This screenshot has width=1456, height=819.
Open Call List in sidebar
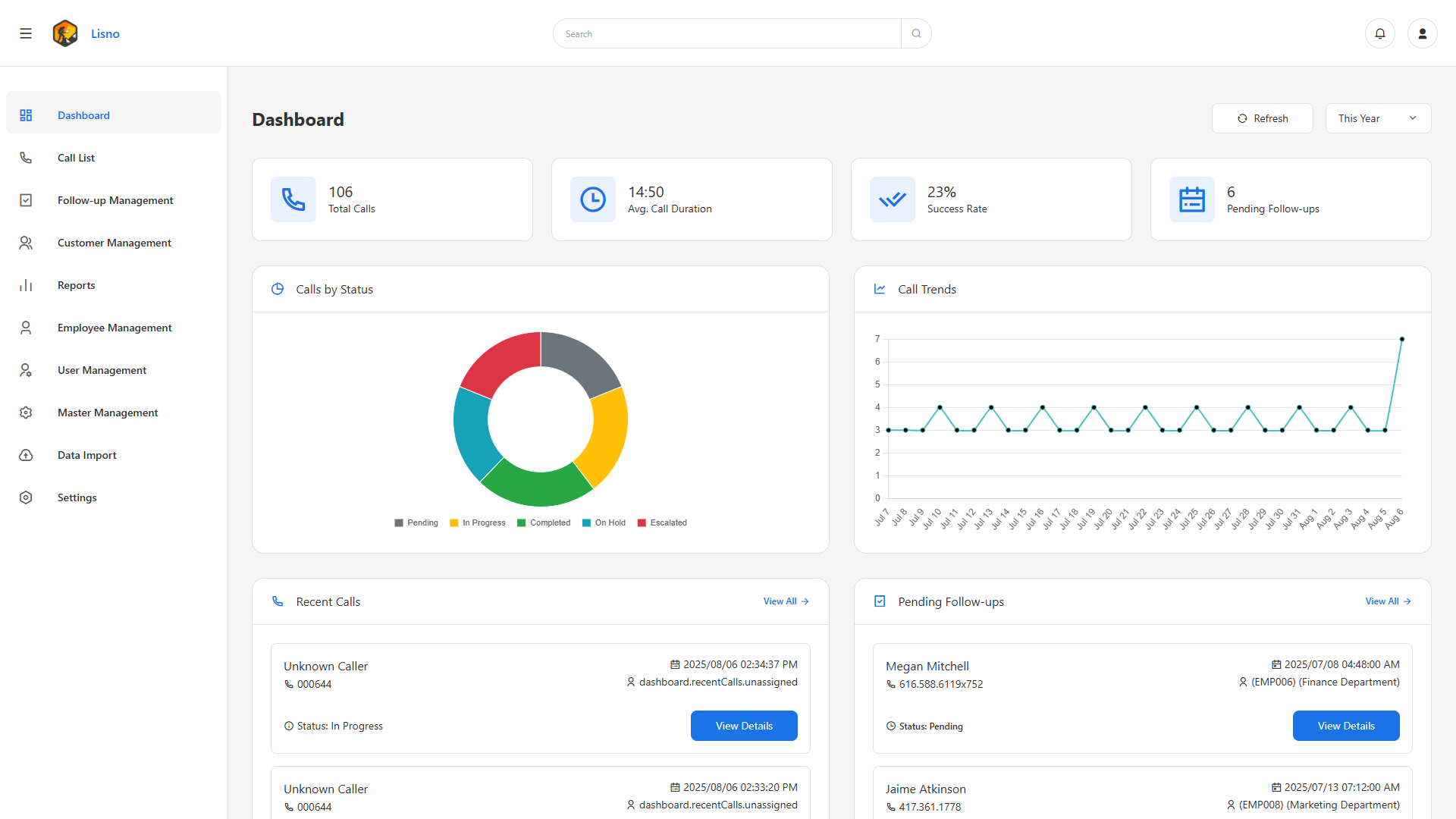point(76,158)
